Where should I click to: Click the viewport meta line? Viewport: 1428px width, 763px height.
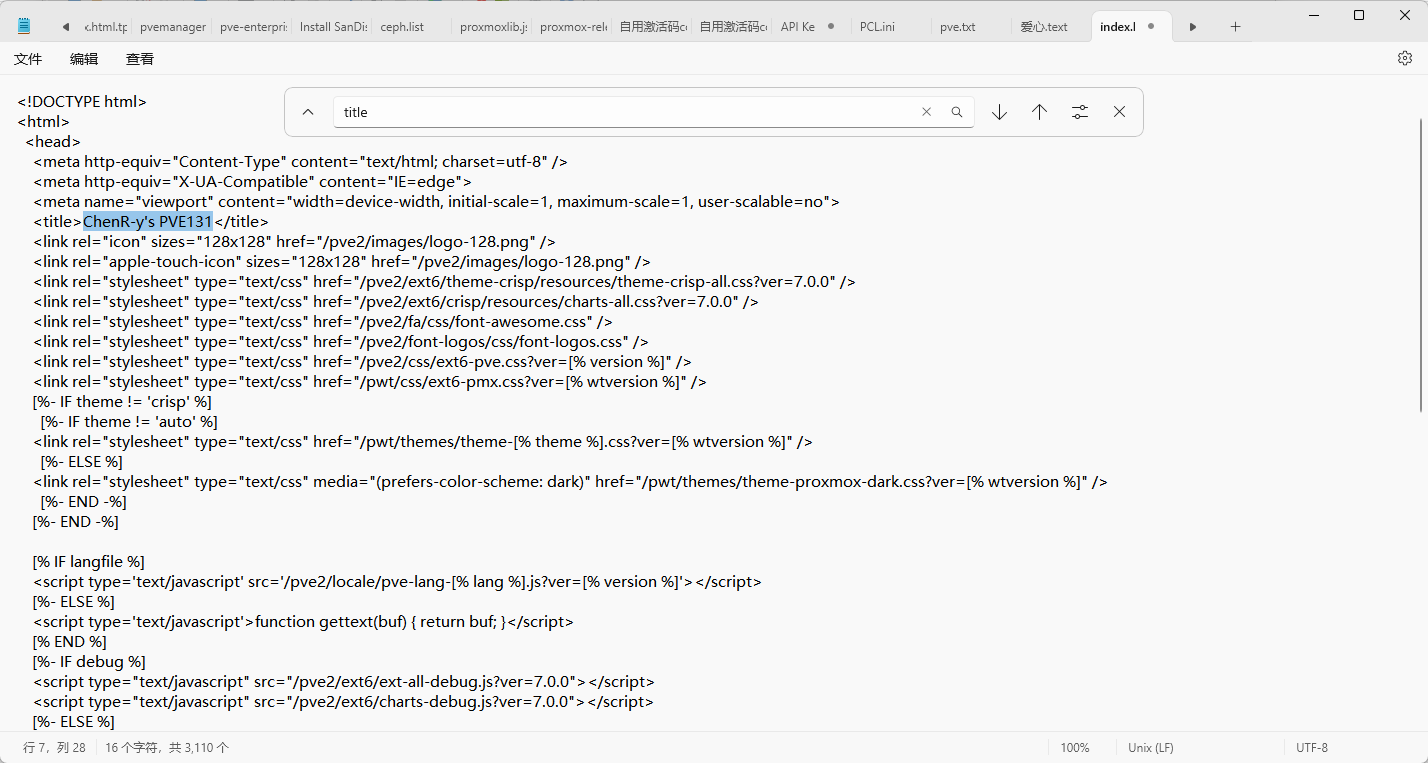436,201
